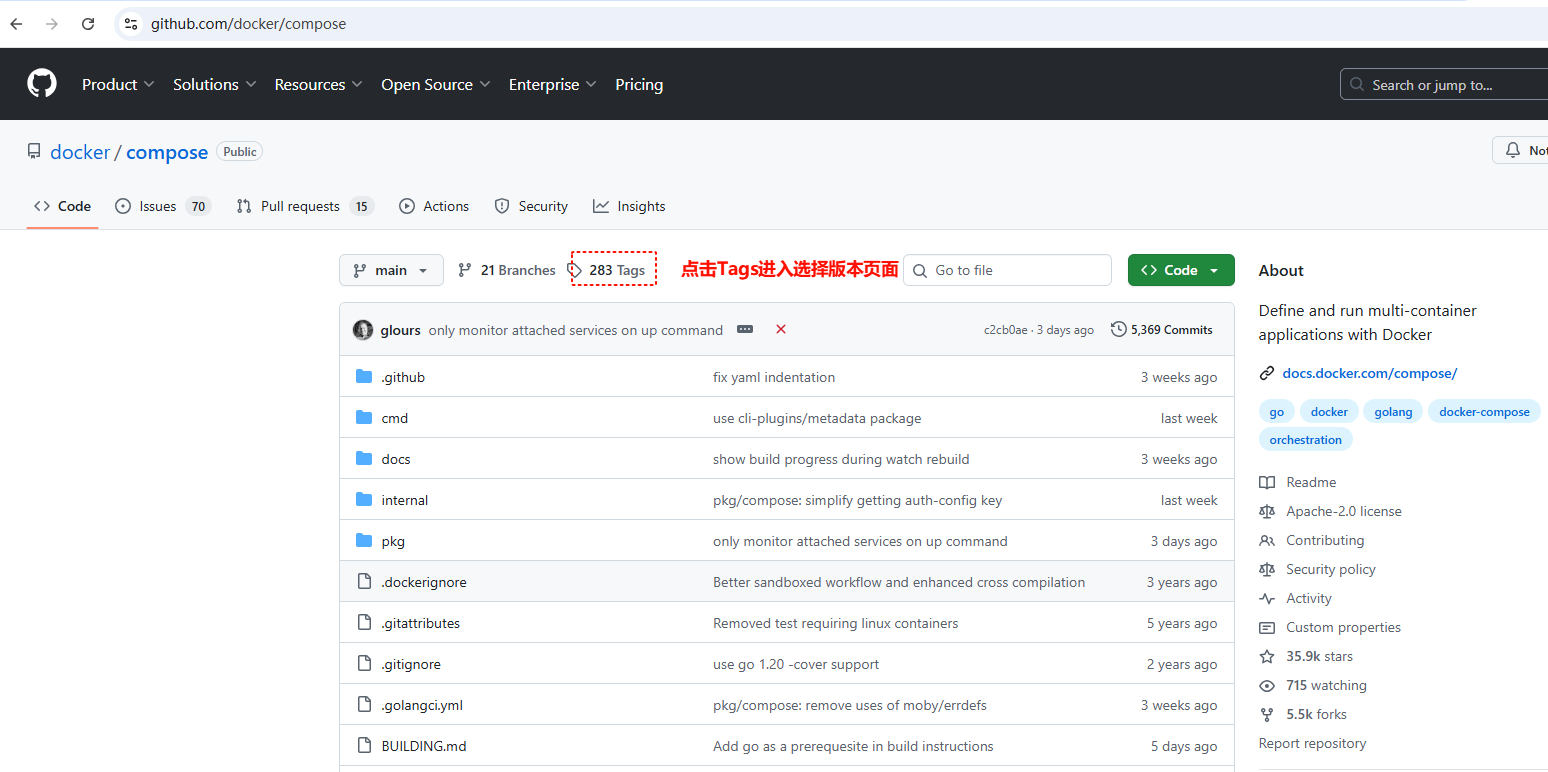Screen dimensions: 1548x772
Task: Open the Custom properties link
Action: (x=1330, y=627)
